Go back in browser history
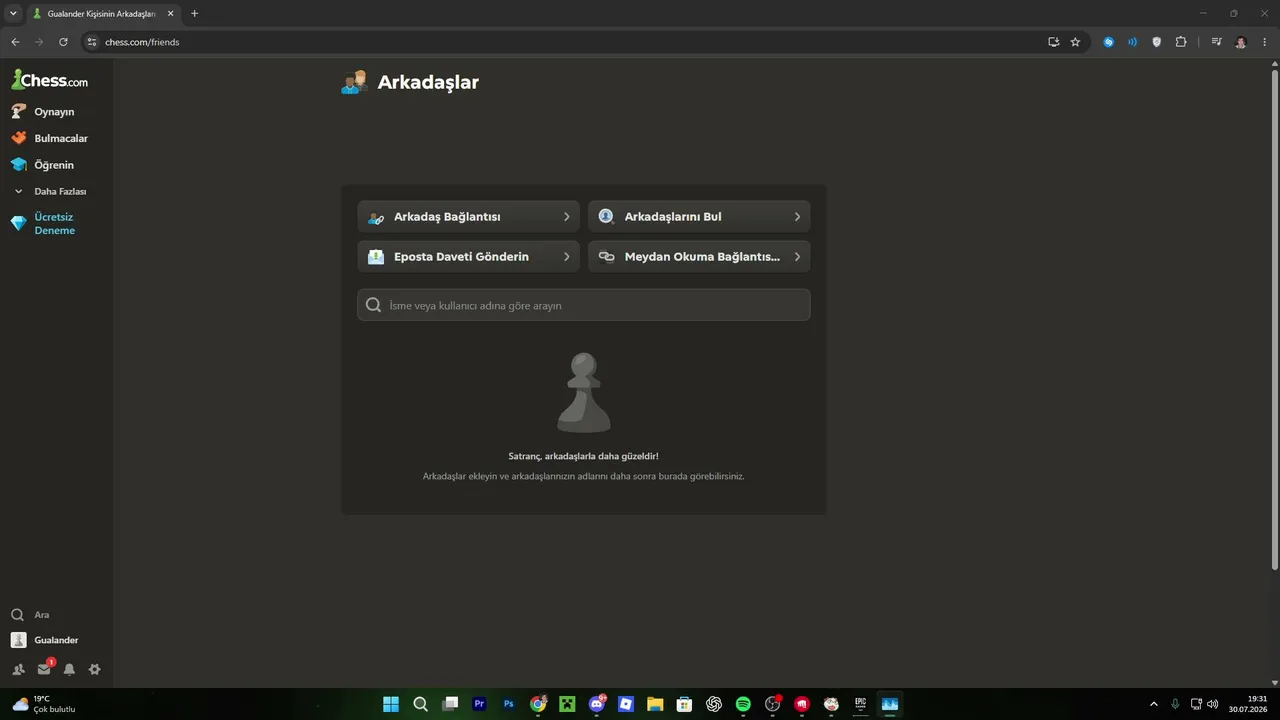Viewport: 1280px width, 720px height. point(15,42)
